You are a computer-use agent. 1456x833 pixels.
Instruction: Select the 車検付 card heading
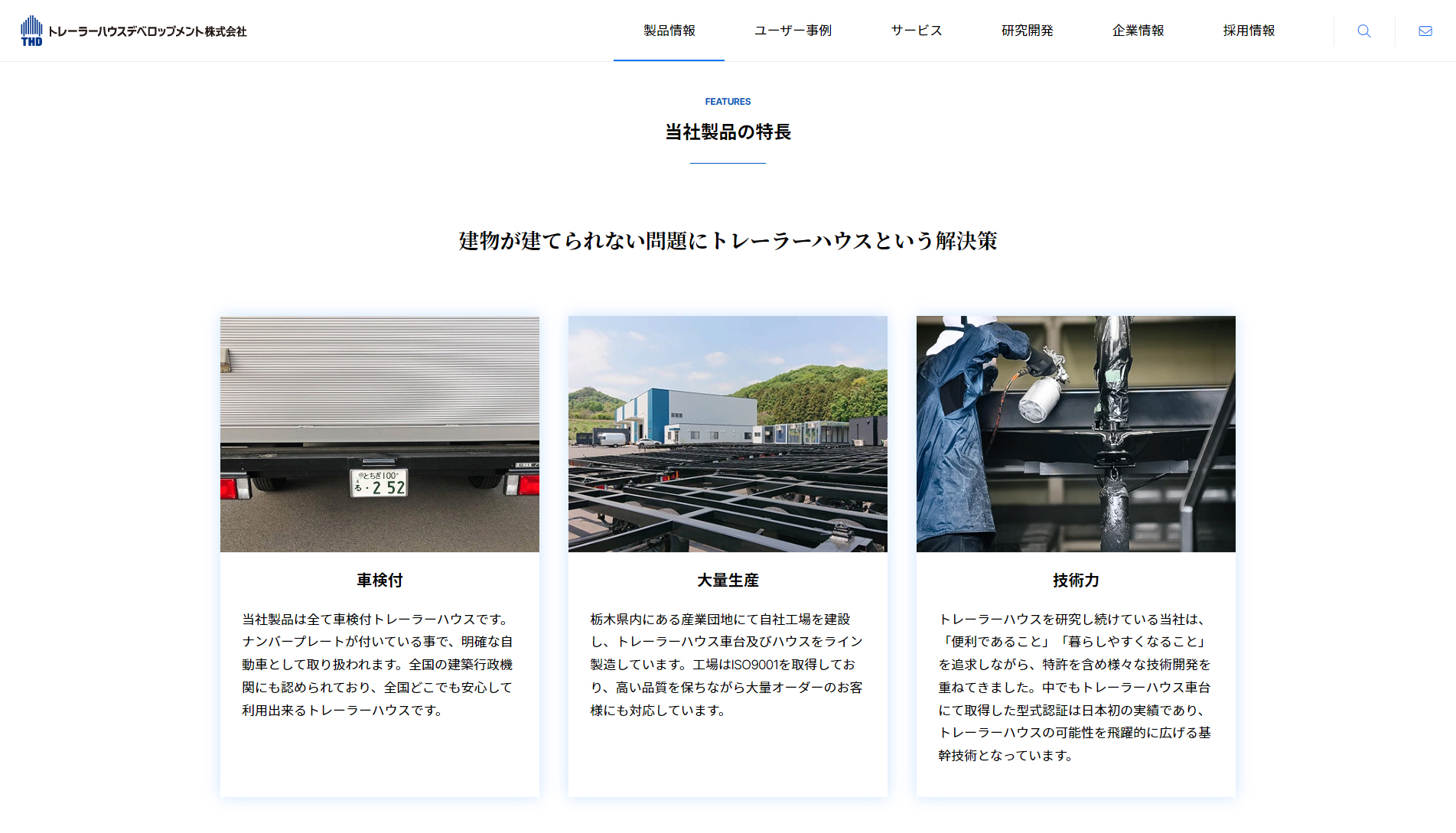379,581
